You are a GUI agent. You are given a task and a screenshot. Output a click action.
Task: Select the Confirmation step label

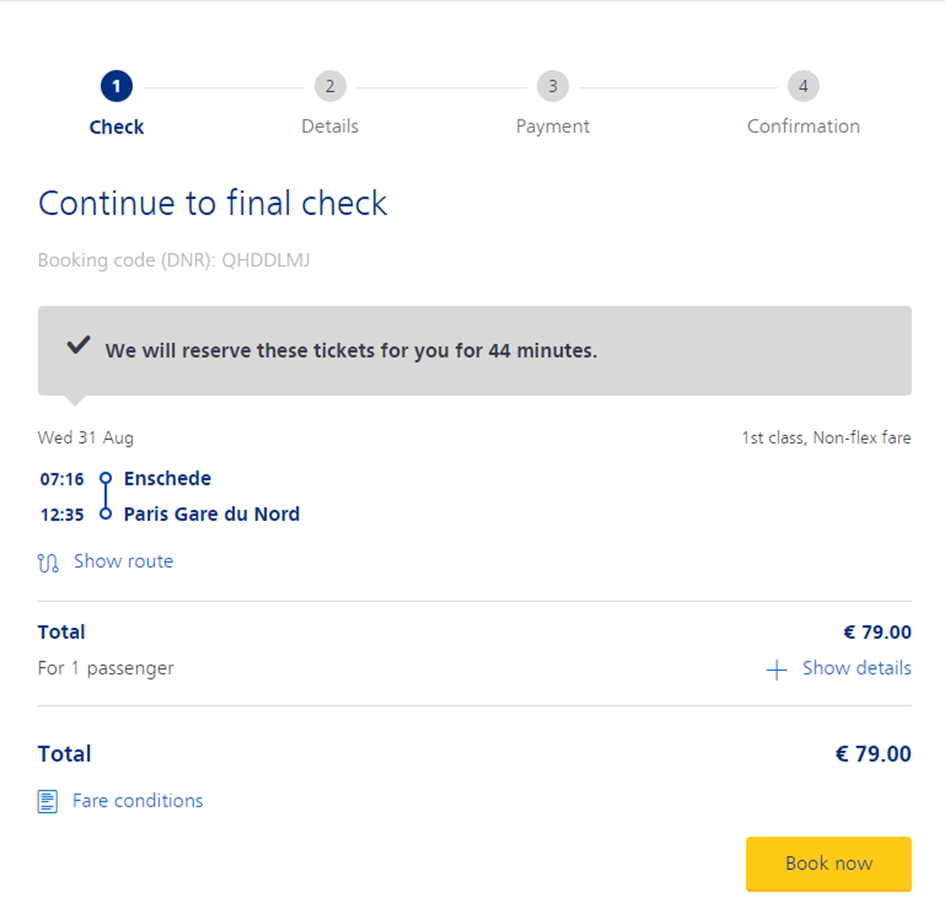click(x=803, y=126)
